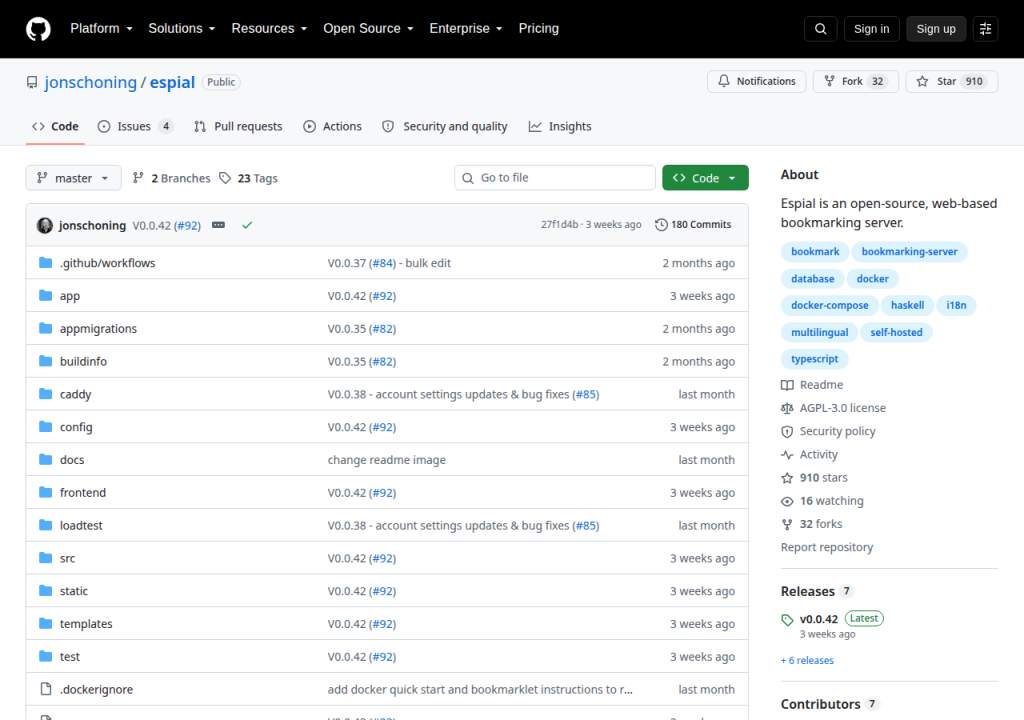Click the Sign in button
Viewport: 1024px width, 720px height.
871,29
